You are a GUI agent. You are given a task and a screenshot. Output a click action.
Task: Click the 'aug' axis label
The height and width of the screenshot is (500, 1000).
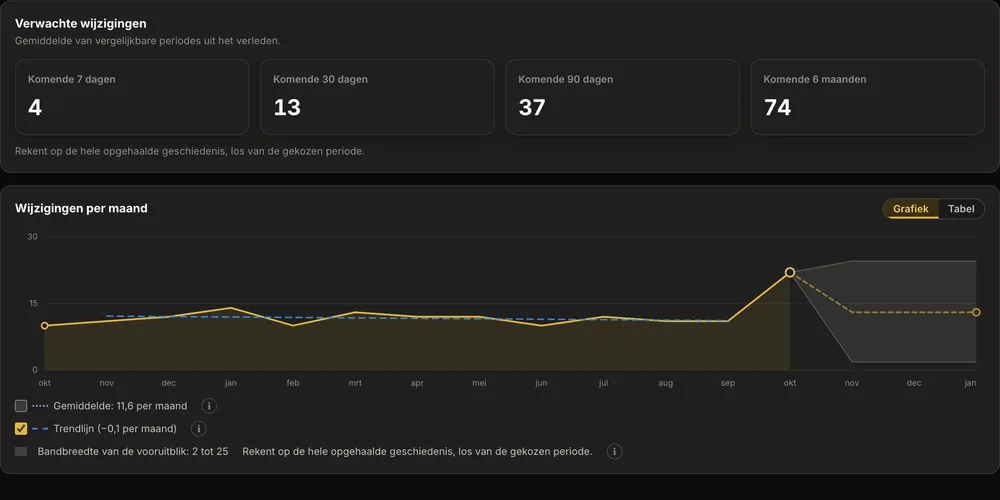[665, 383]
